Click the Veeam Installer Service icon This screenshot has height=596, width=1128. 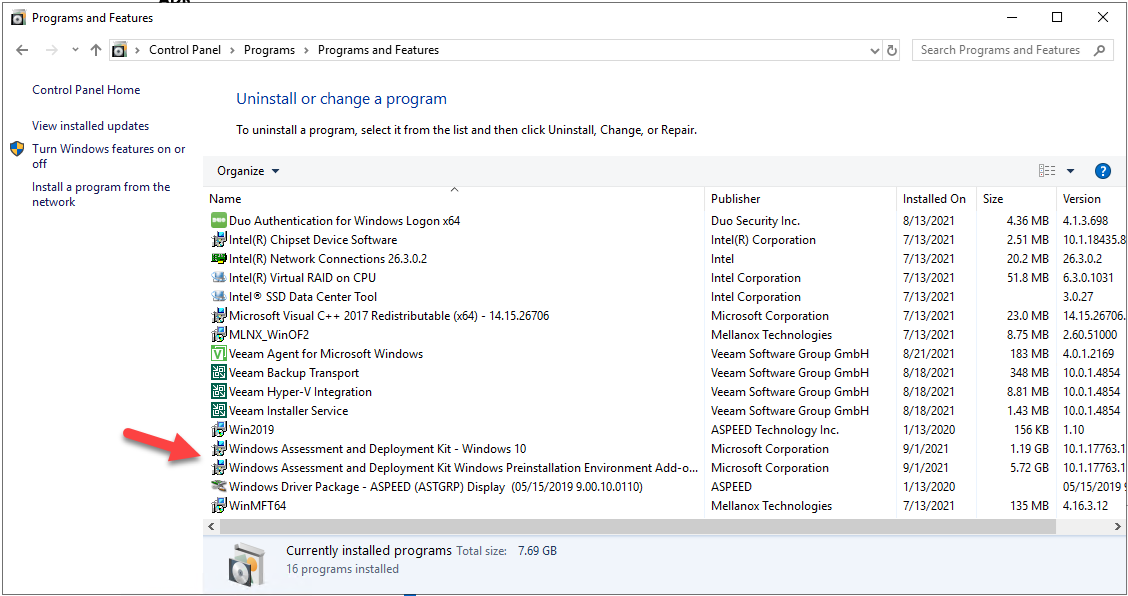pyautogui.click(x=219, y=410)
